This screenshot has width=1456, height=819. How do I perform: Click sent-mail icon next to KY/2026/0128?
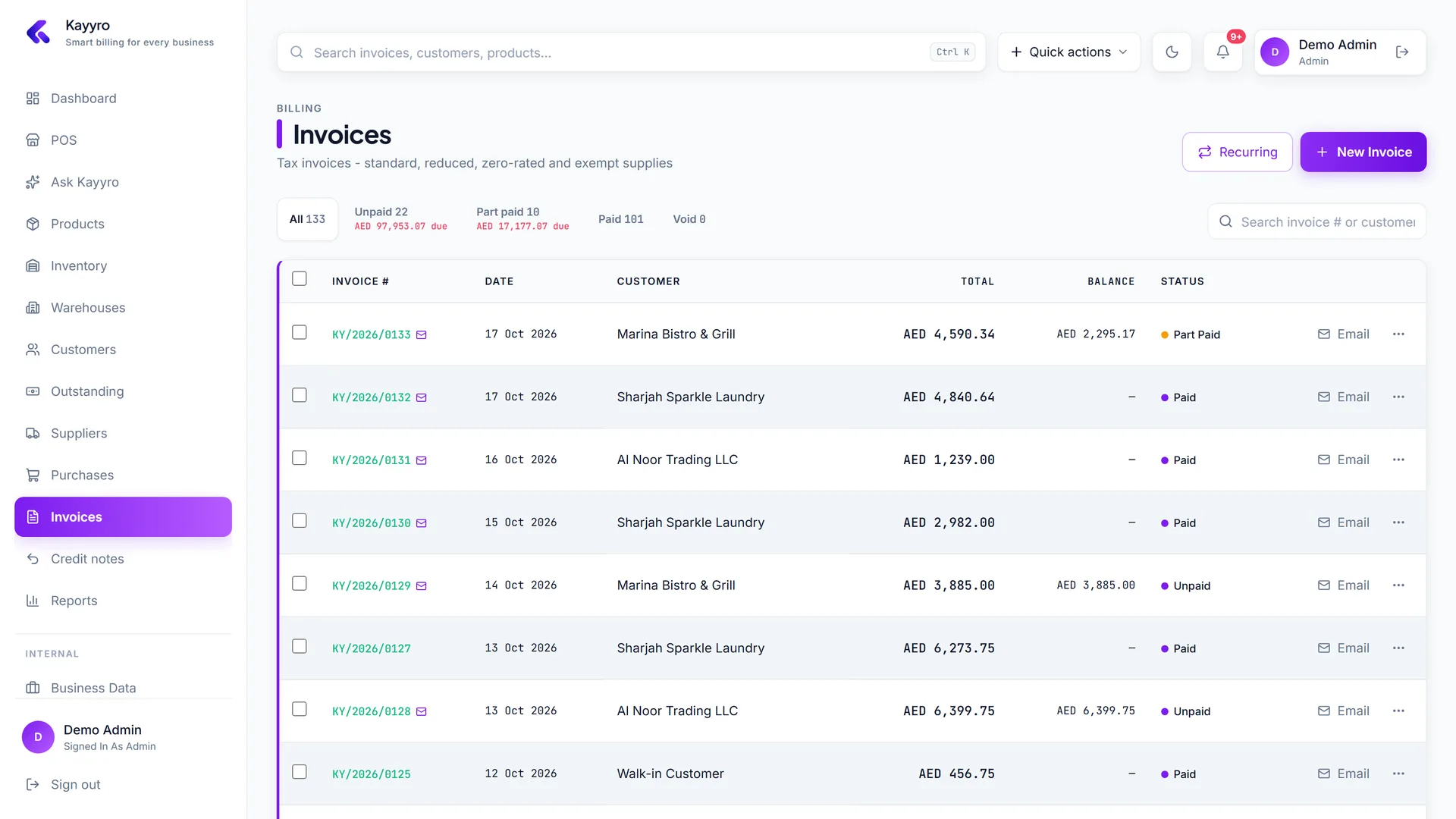pyautogui.click(x=422, y=711)
